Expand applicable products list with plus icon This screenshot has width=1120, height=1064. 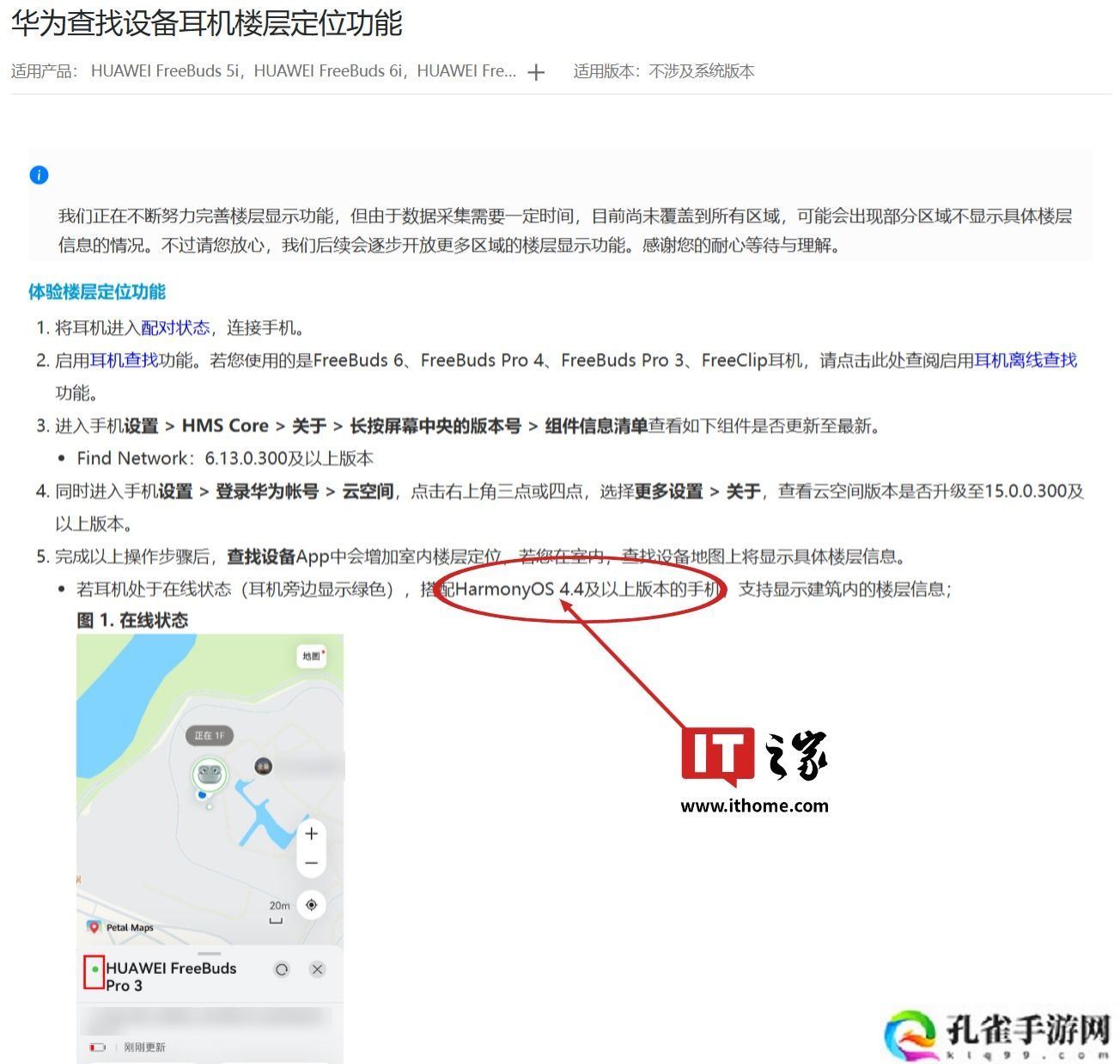(536, 72)
